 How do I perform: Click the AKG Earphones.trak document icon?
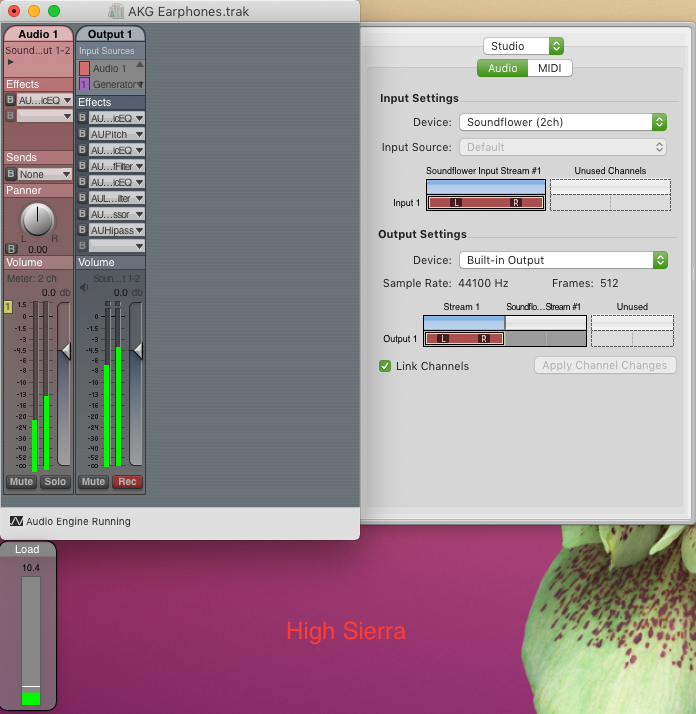pos(116,11)
